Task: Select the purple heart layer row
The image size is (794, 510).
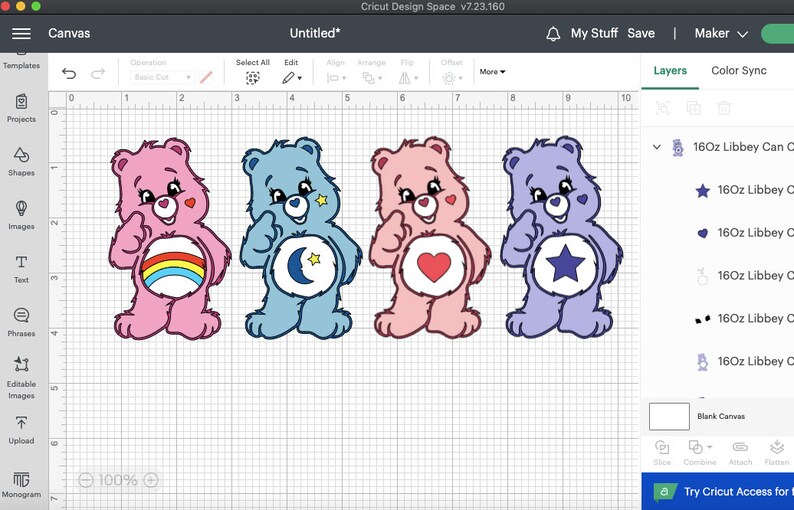Action: tap(718, 233)
